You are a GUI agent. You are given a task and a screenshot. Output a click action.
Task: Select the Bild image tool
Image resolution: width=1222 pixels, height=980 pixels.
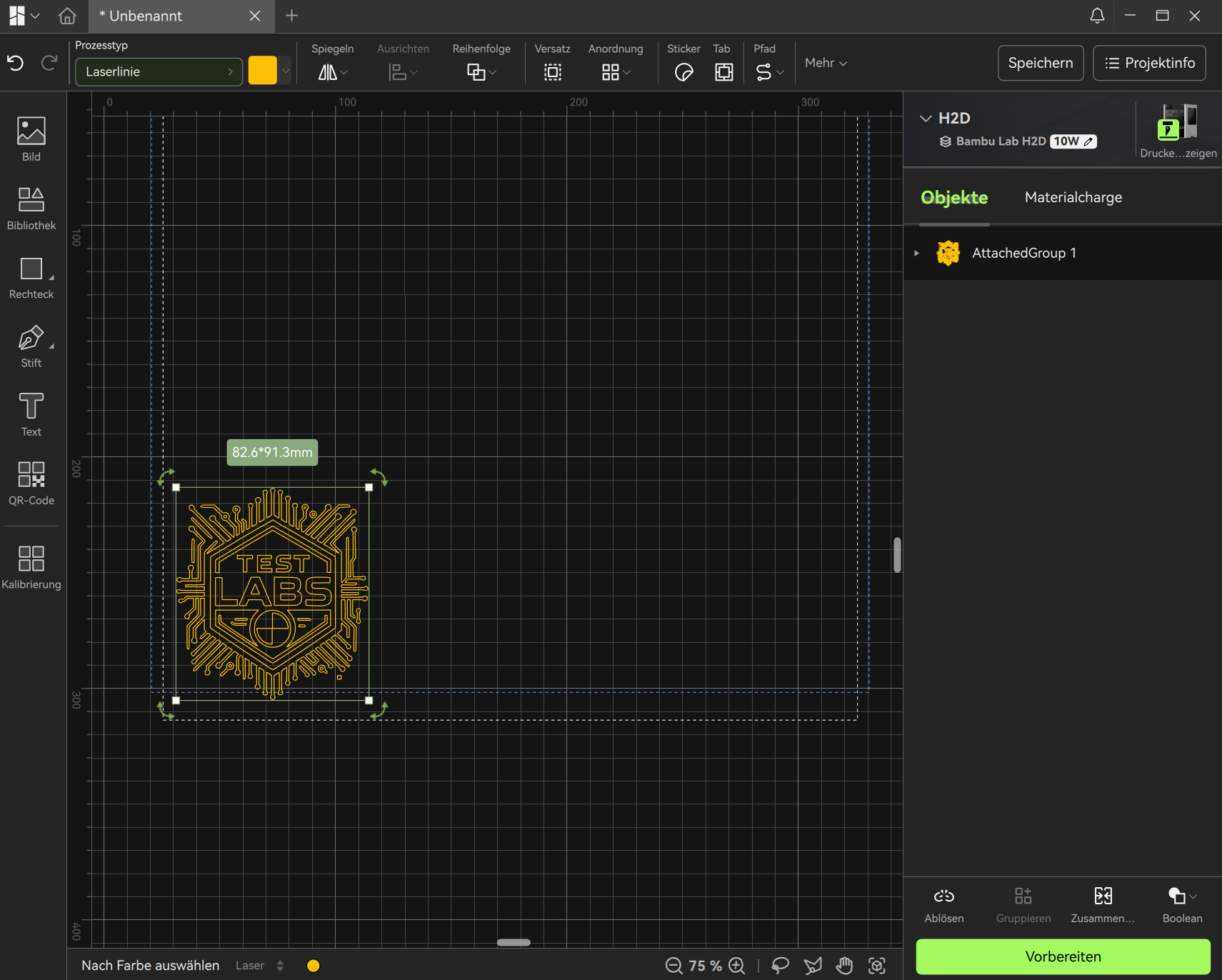pyautogui.click(x=31, y=139)
